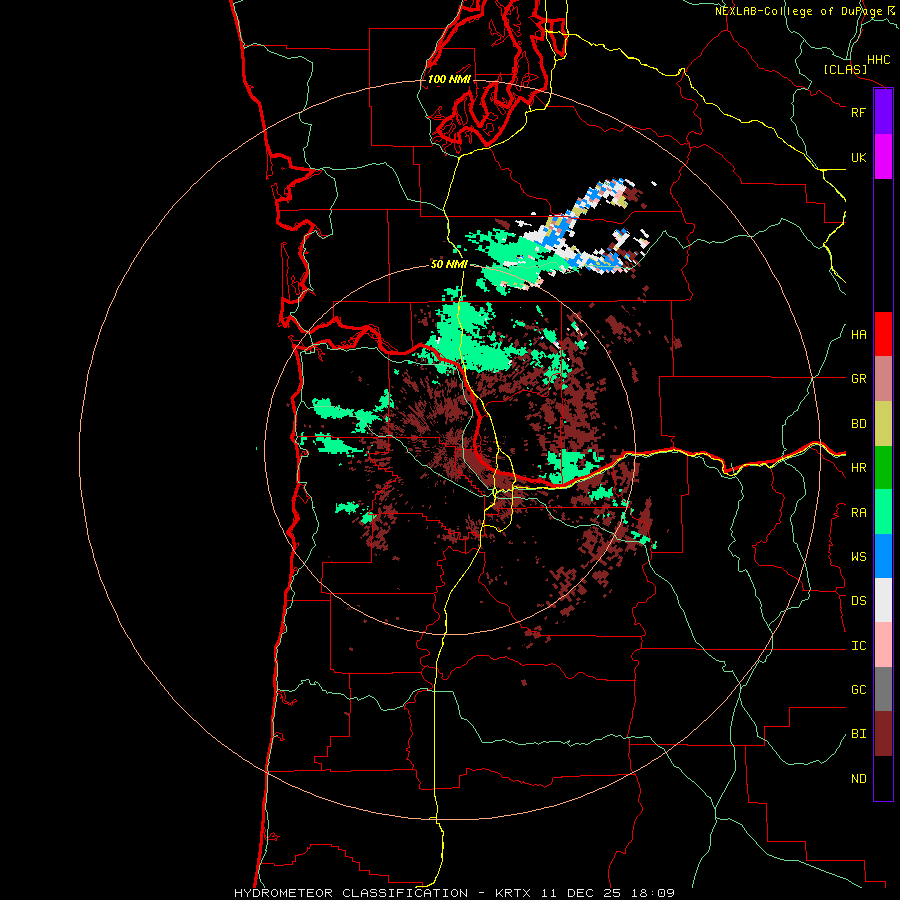Screen dimensions: 900x900
Task: Click the HYDROMETEOR CLASSIFICATION title text
Action: 351,893
